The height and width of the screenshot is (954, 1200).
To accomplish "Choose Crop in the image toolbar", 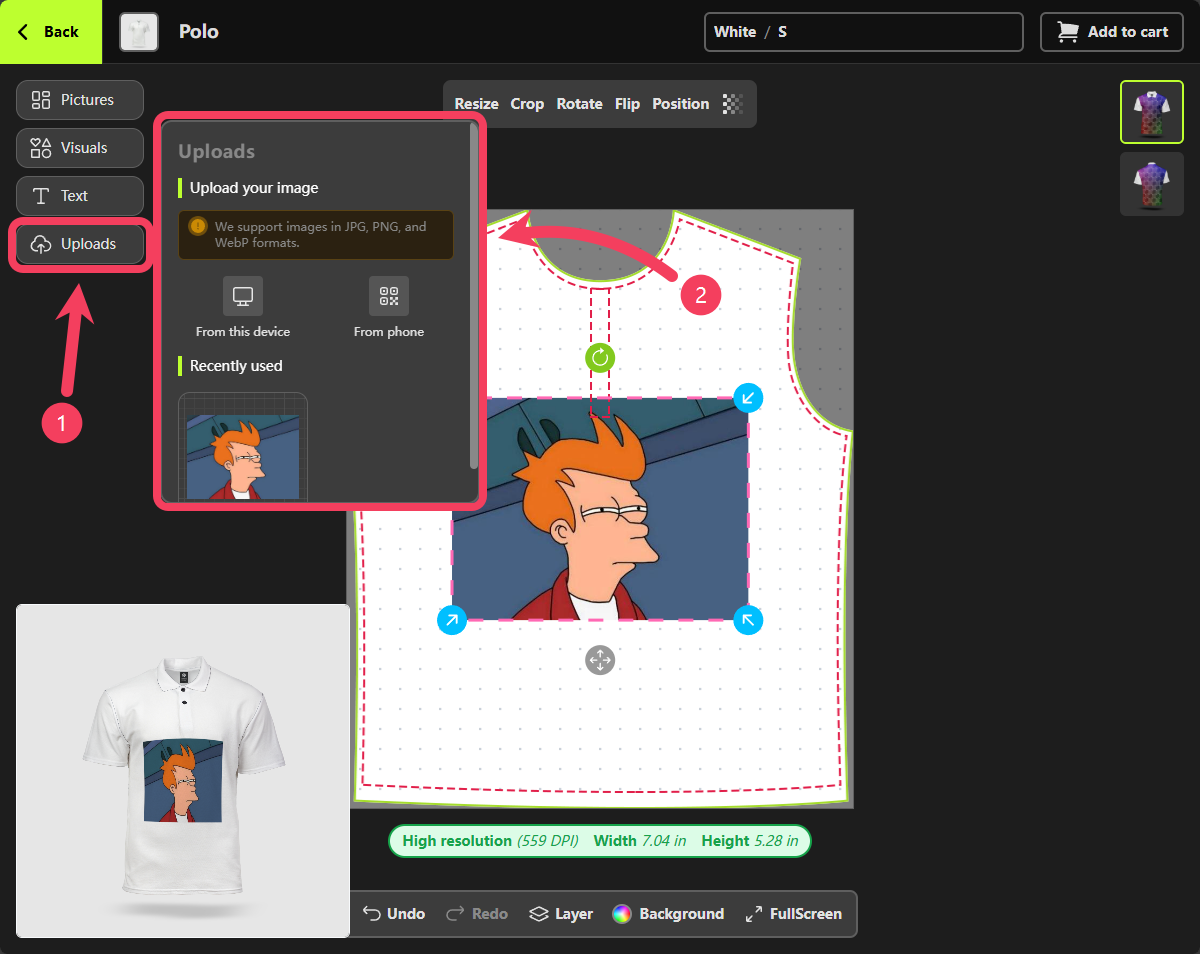I will pyautogui.click(x=527, y=104).
